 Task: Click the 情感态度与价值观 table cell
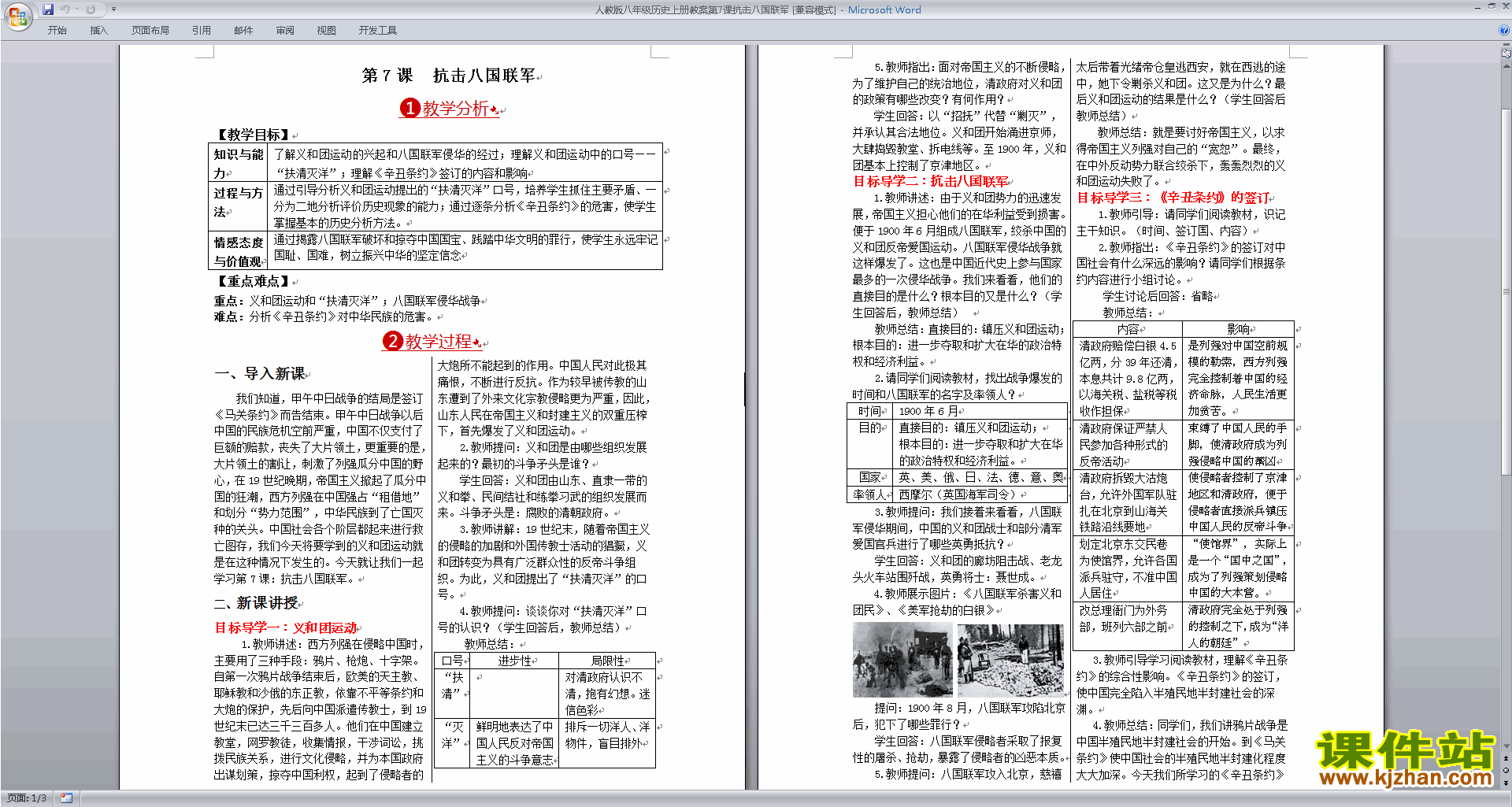[x=239, y=252]
